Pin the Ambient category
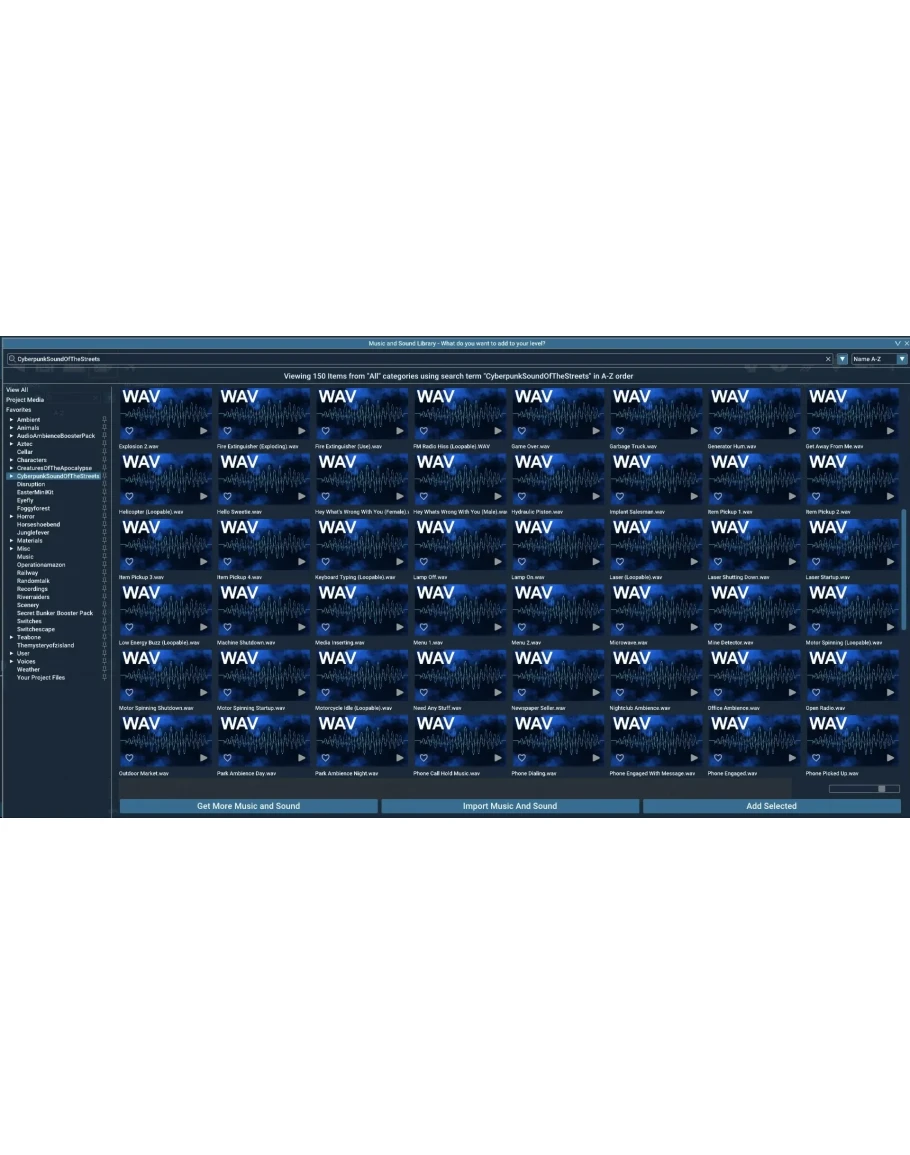Image resolution: width=910 pixels, height=1155 pixels. pos(104,420)
